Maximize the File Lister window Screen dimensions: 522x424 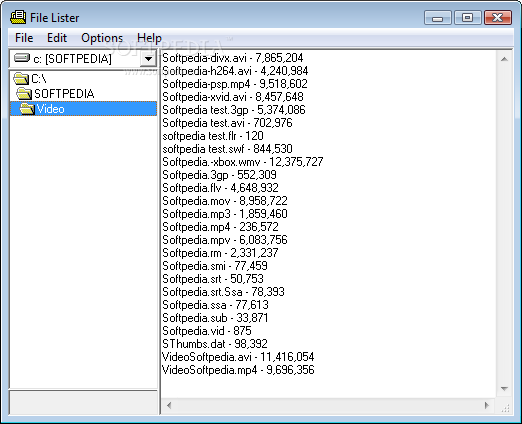[467, 18]
